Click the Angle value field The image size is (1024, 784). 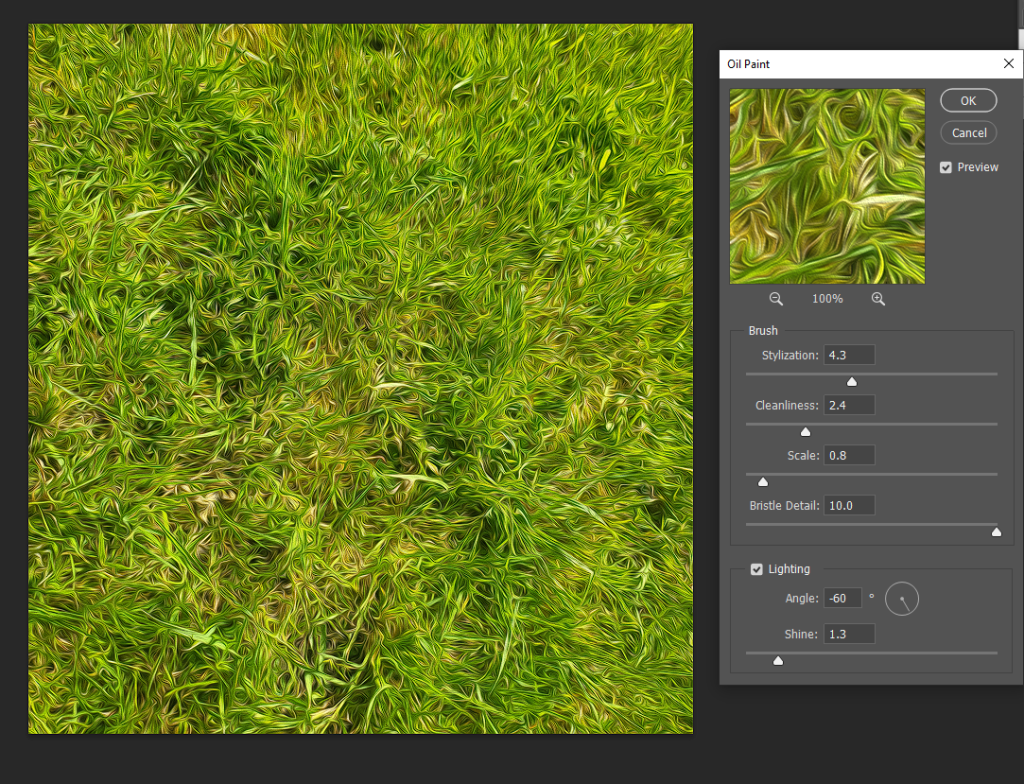(x=842, y=598)
